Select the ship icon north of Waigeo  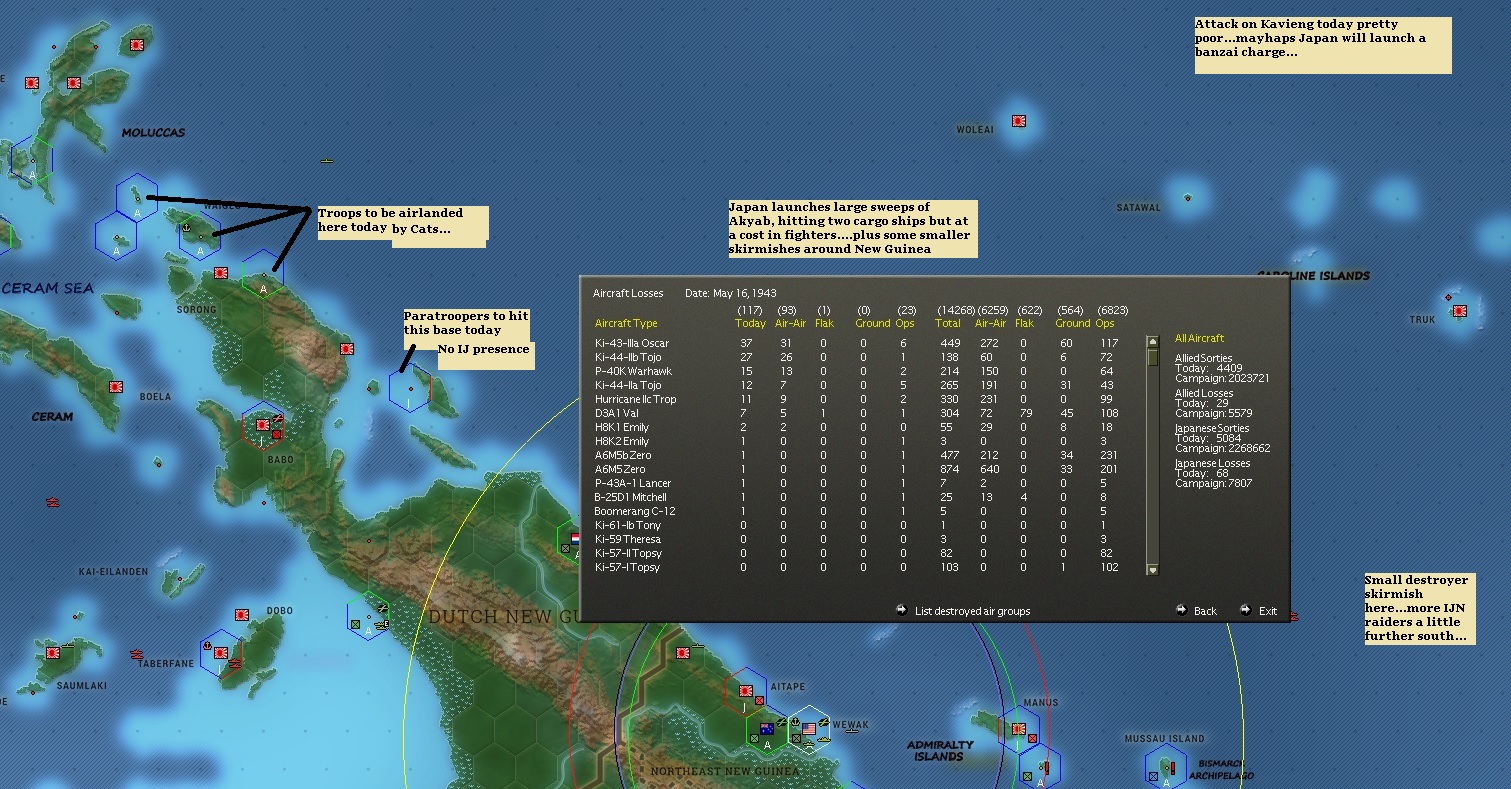(327, 160)
